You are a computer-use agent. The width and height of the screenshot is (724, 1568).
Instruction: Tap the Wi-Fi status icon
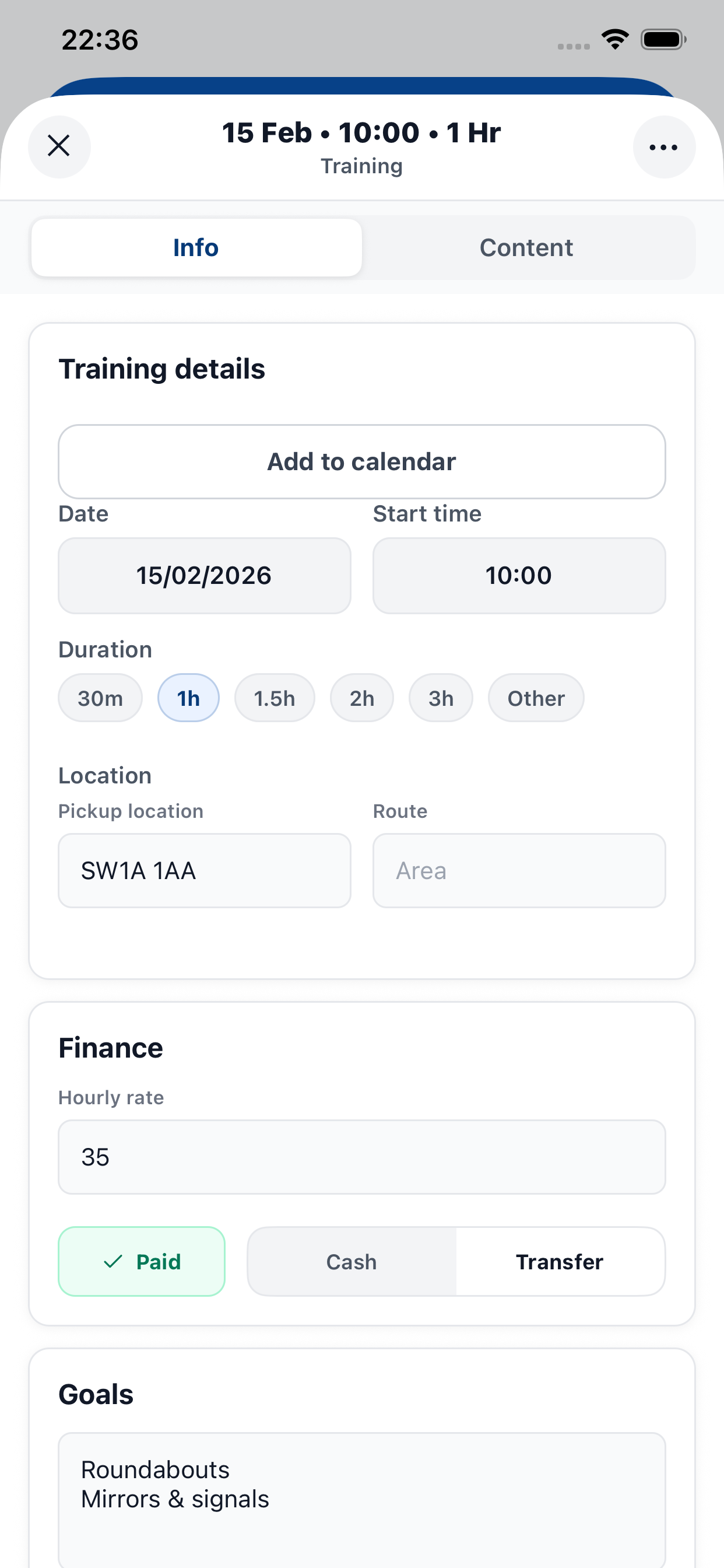pos(614,40)
